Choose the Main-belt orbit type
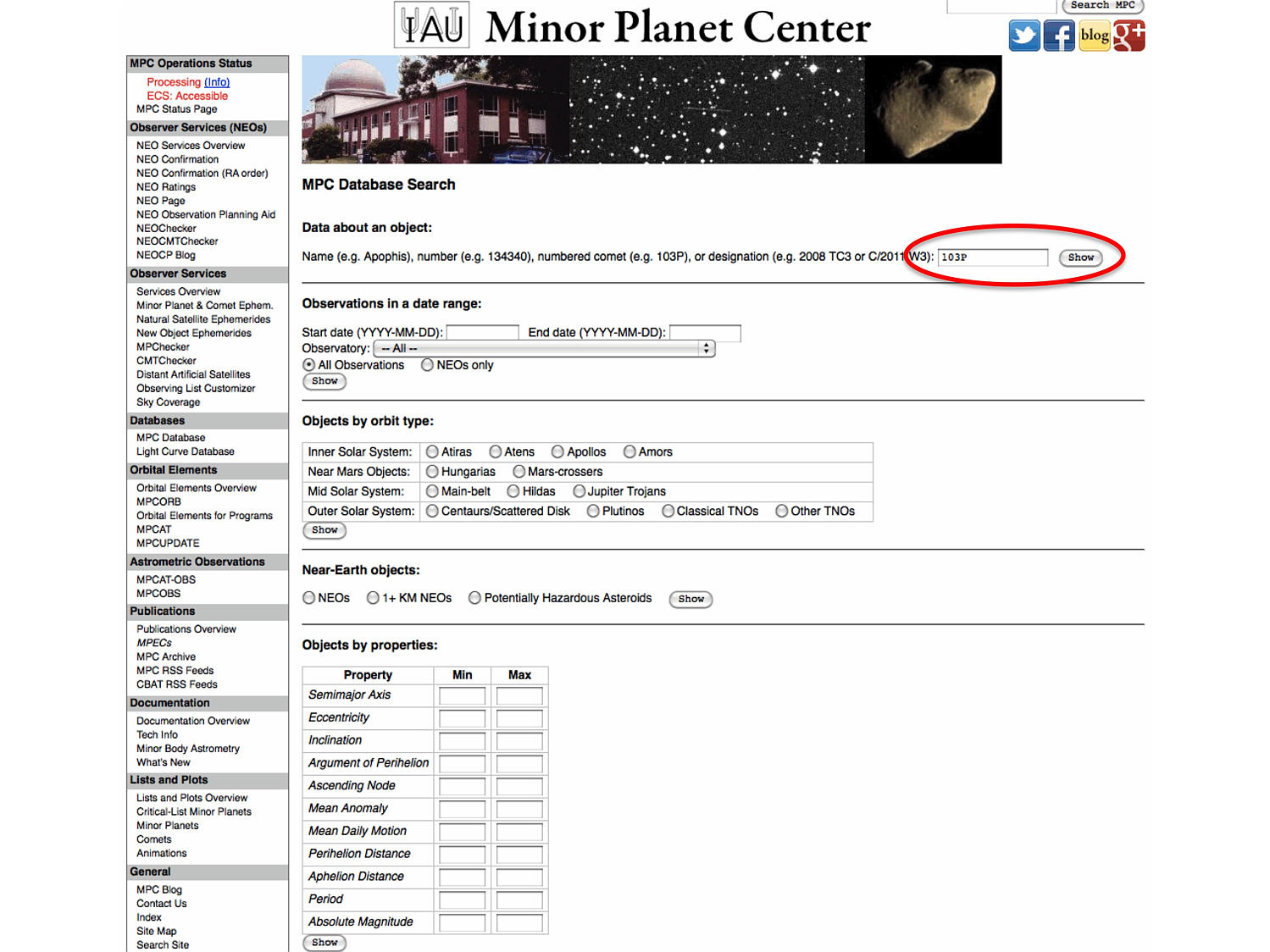Screen dimensions: 1270x952 click(433, 491)
